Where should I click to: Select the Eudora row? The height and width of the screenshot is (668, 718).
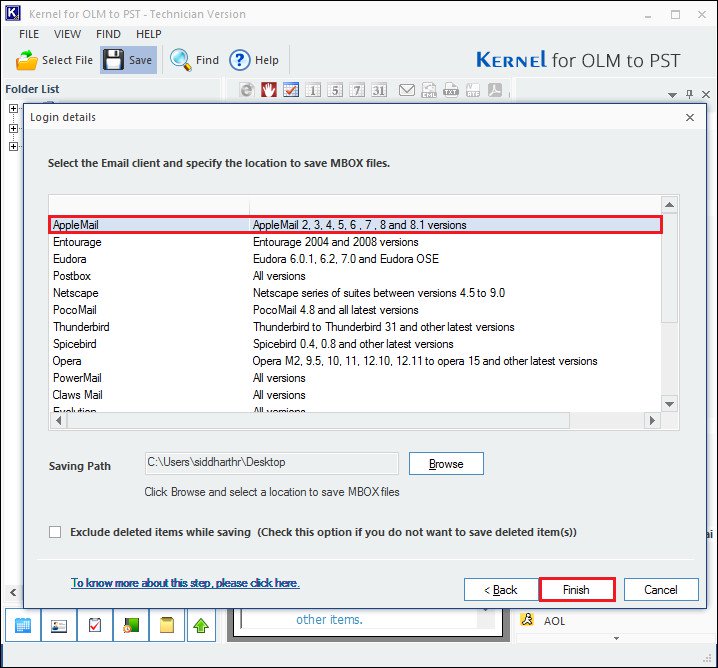(x=355, y=259)
